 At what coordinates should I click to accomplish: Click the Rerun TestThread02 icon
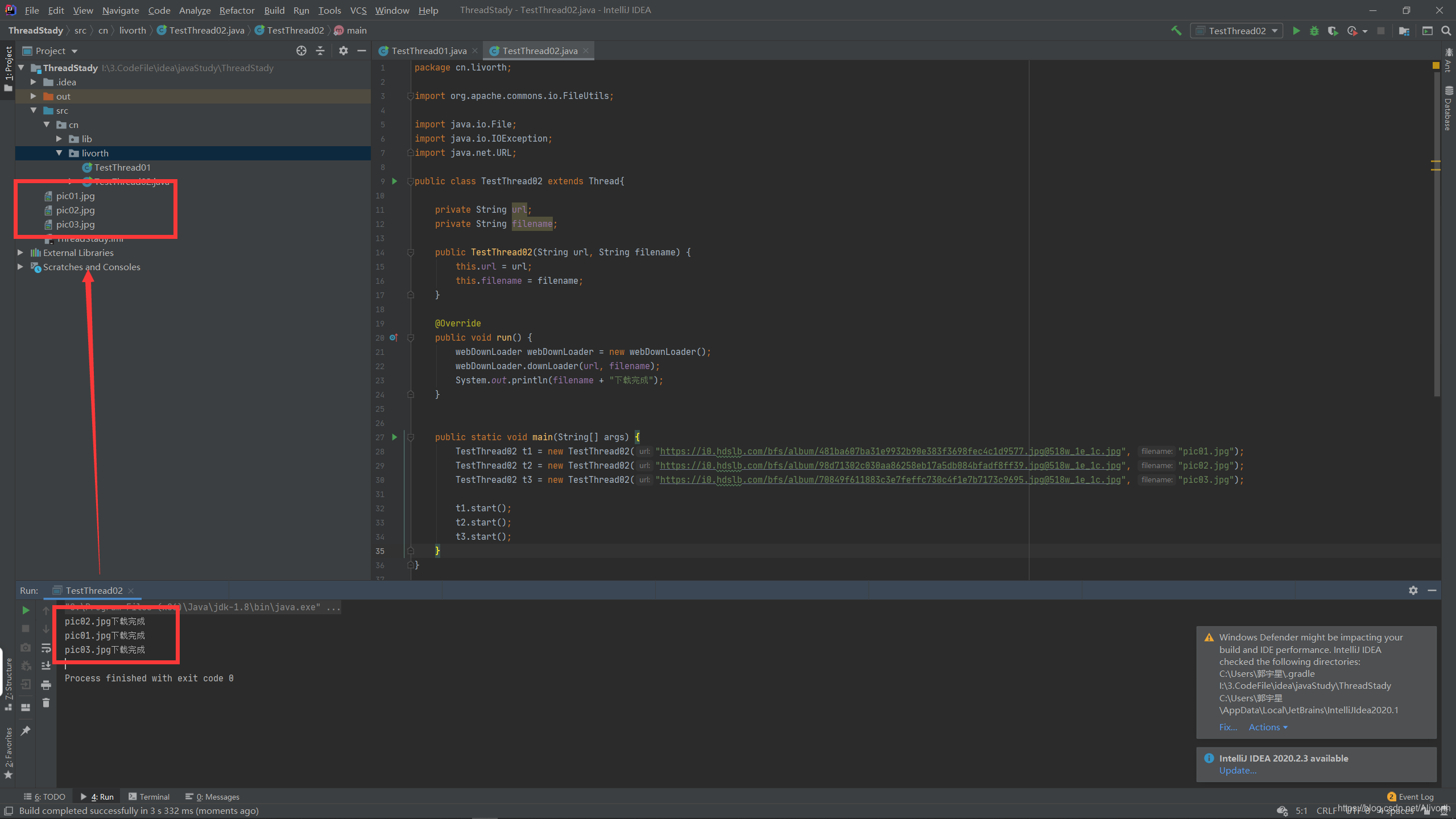tap(24, 609)
